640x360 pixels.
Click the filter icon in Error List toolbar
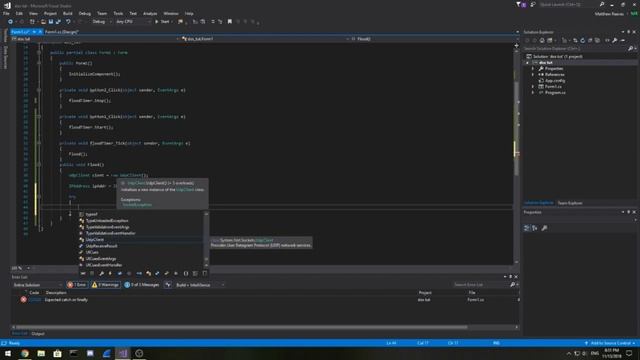(168, 285)
